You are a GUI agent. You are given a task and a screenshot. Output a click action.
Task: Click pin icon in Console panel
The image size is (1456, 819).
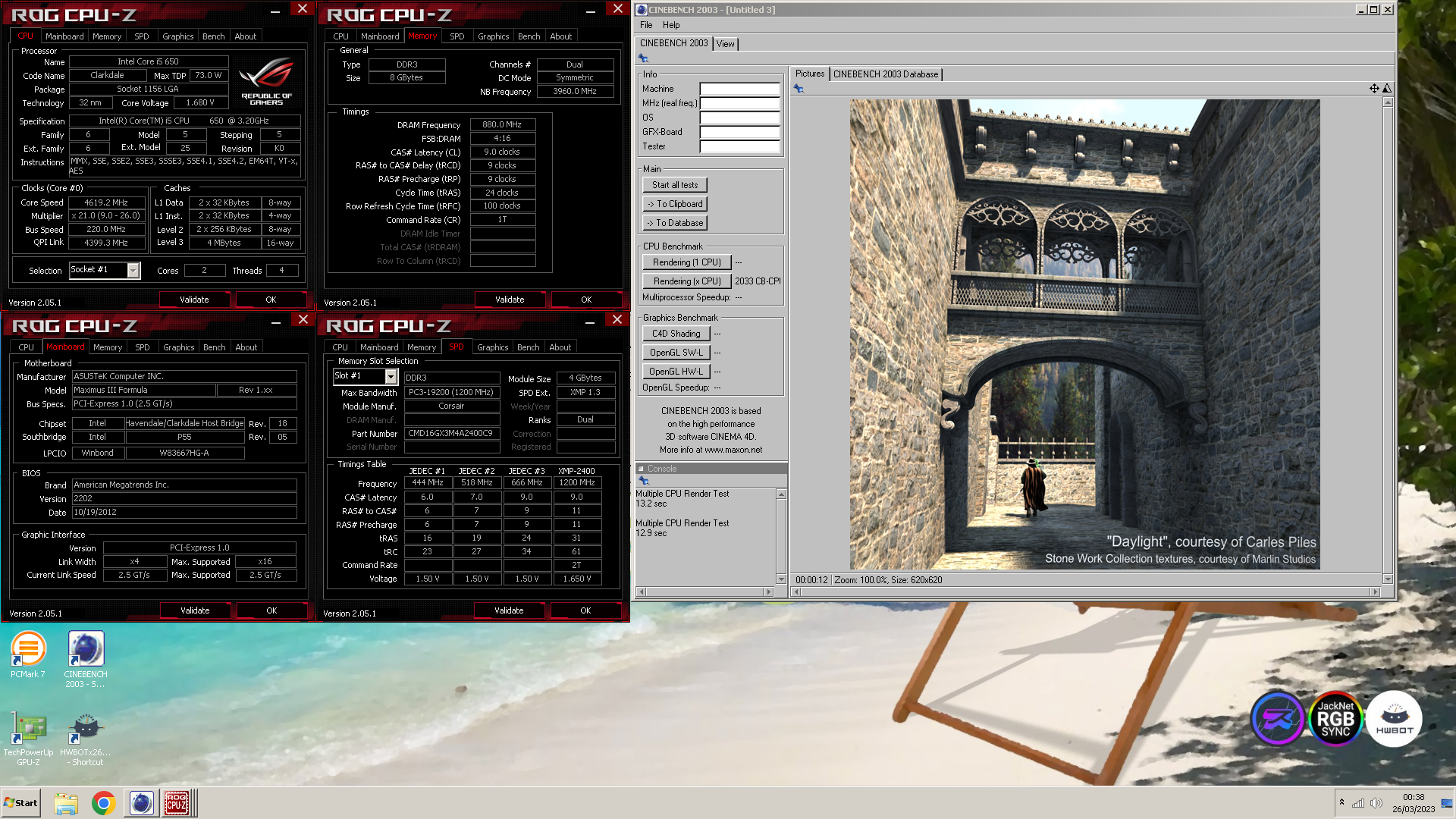[x=643, y=481]
